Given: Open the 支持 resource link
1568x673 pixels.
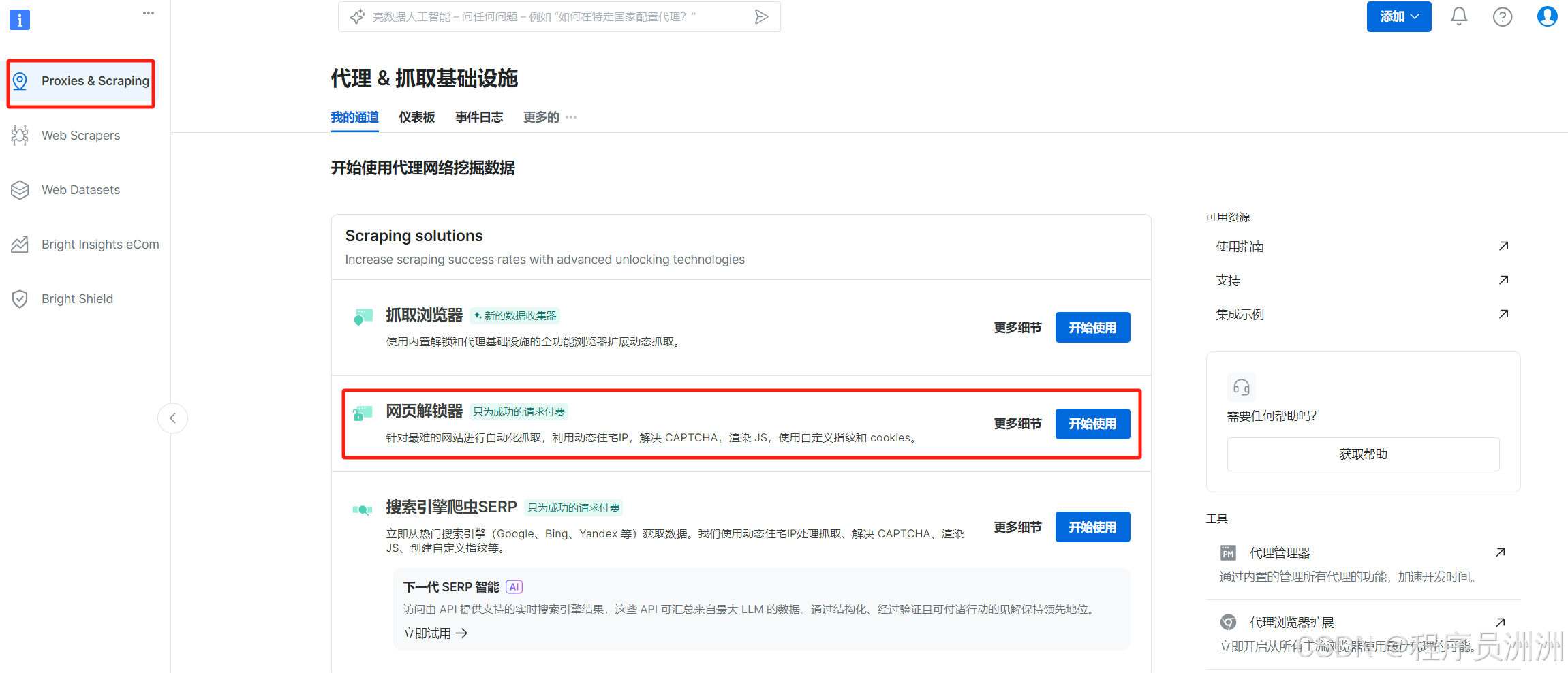Looking at the screenshot, I should point(1228,281).
